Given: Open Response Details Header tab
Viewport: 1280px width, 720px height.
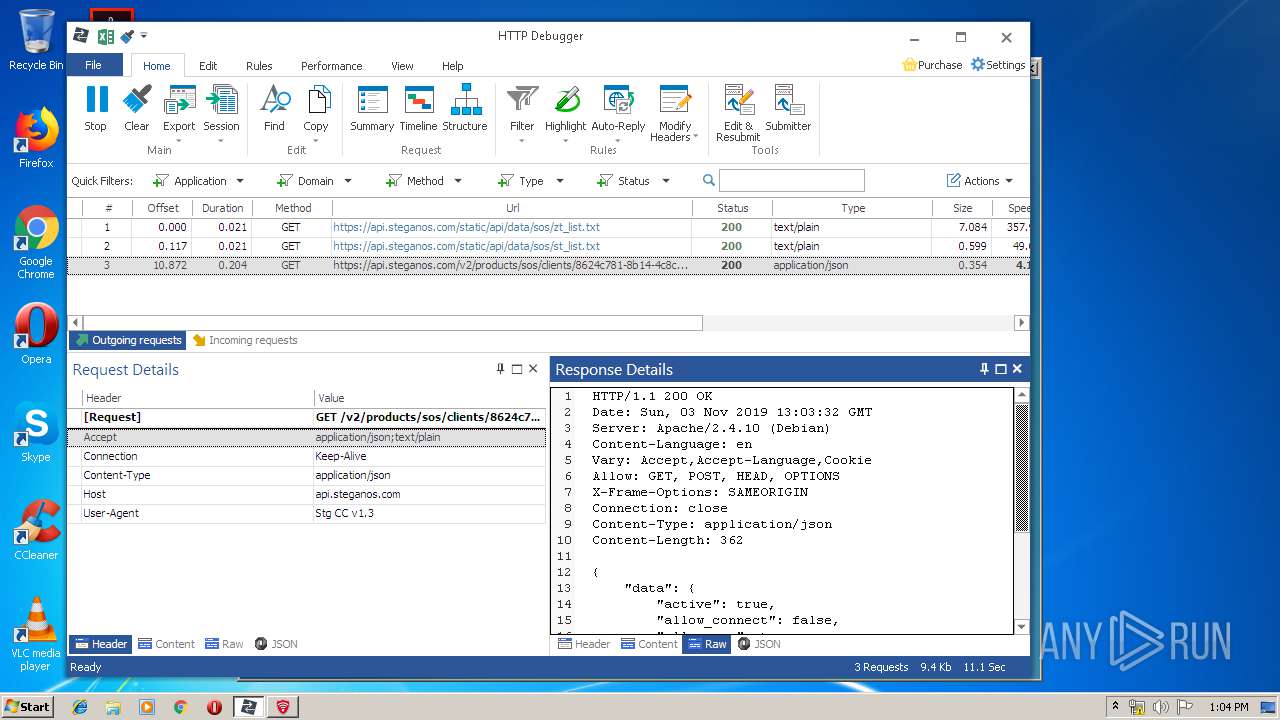Looking at the screenshot, I should 584,644.
